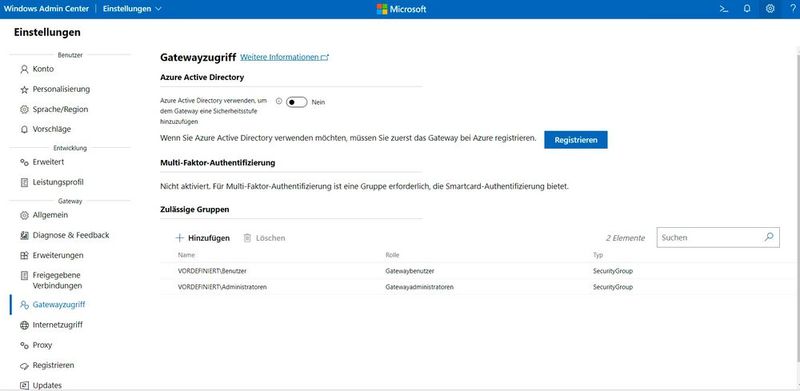Viewport: 800px width, 391px height.
Task: Click the search magnifier icon
Action: pyautogui.click(x=769, y=237)
